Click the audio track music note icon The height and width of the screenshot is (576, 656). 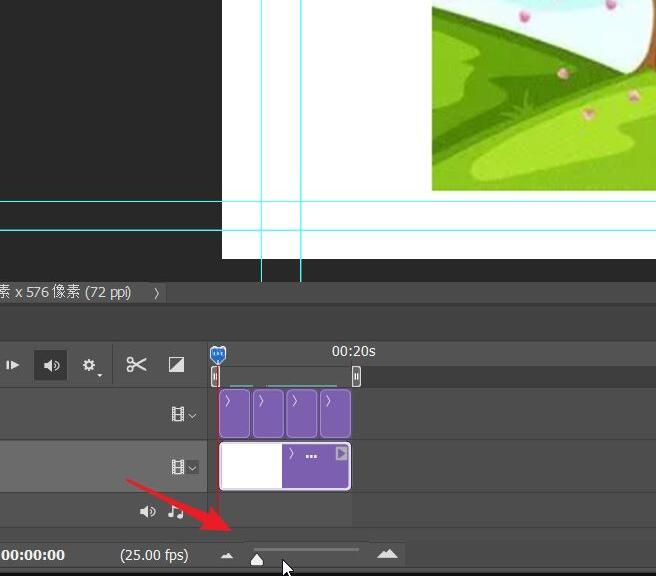click(176, 512)
